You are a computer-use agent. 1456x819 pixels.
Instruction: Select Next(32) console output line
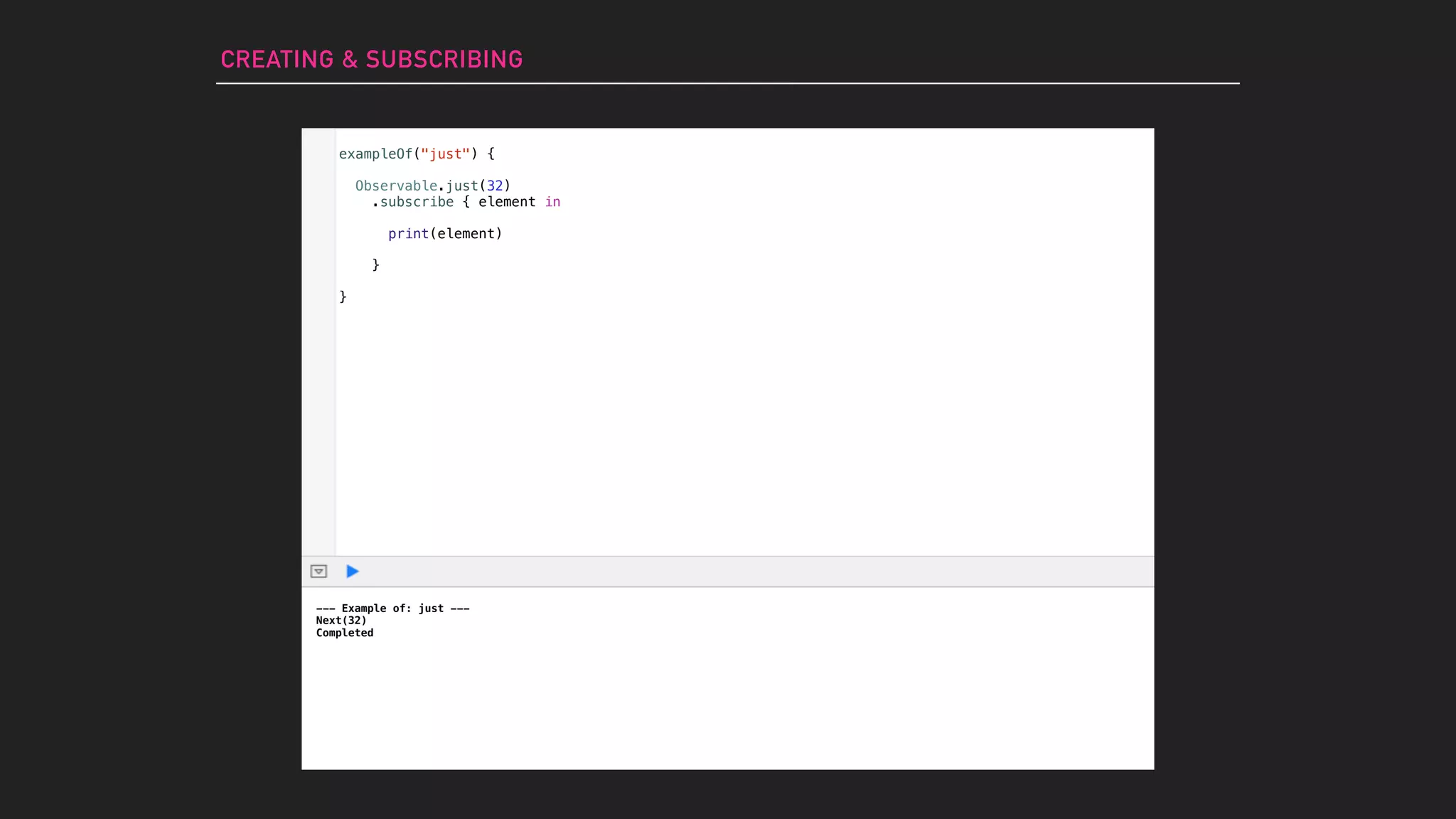(341, 621)
